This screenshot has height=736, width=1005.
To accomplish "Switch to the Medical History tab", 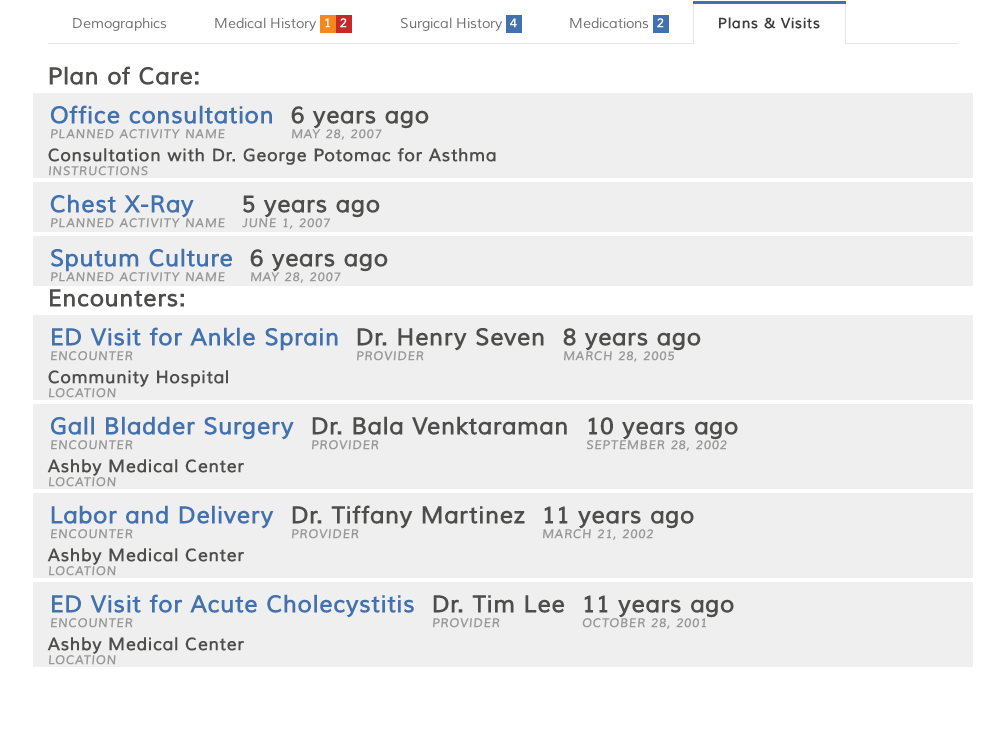I will click(264, 24).
